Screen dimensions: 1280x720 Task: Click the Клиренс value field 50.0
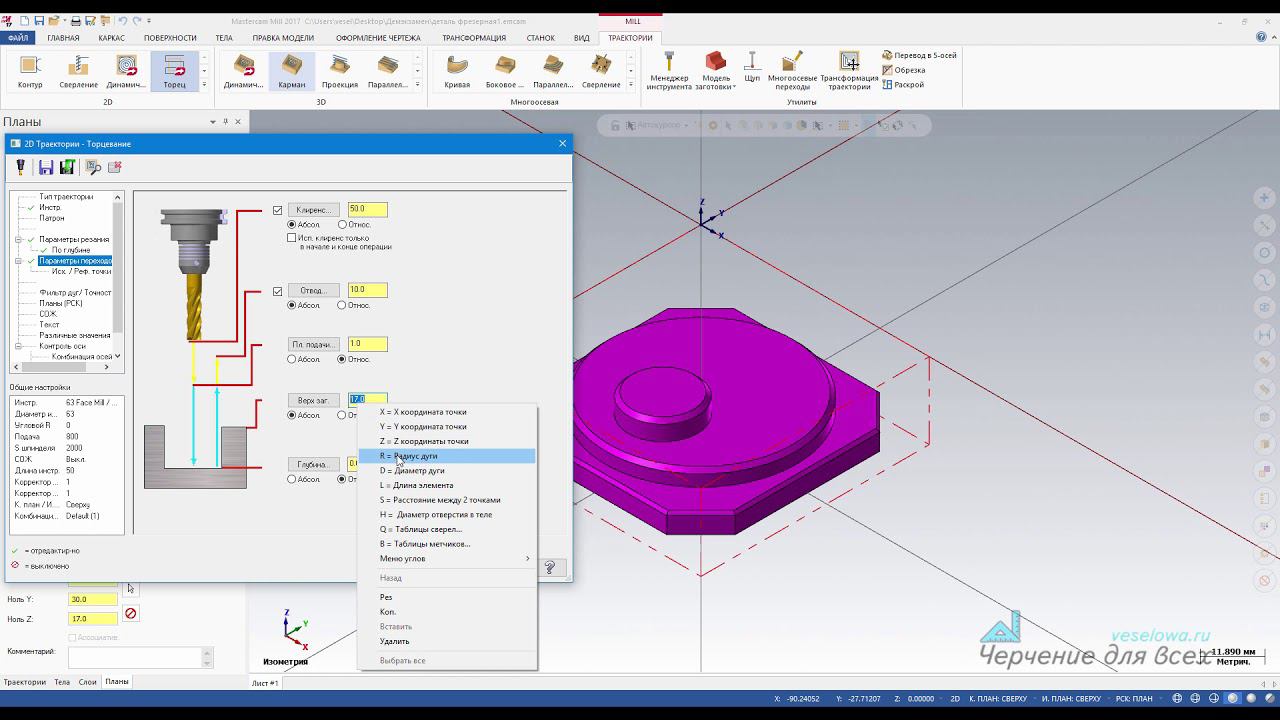(367, 210)
